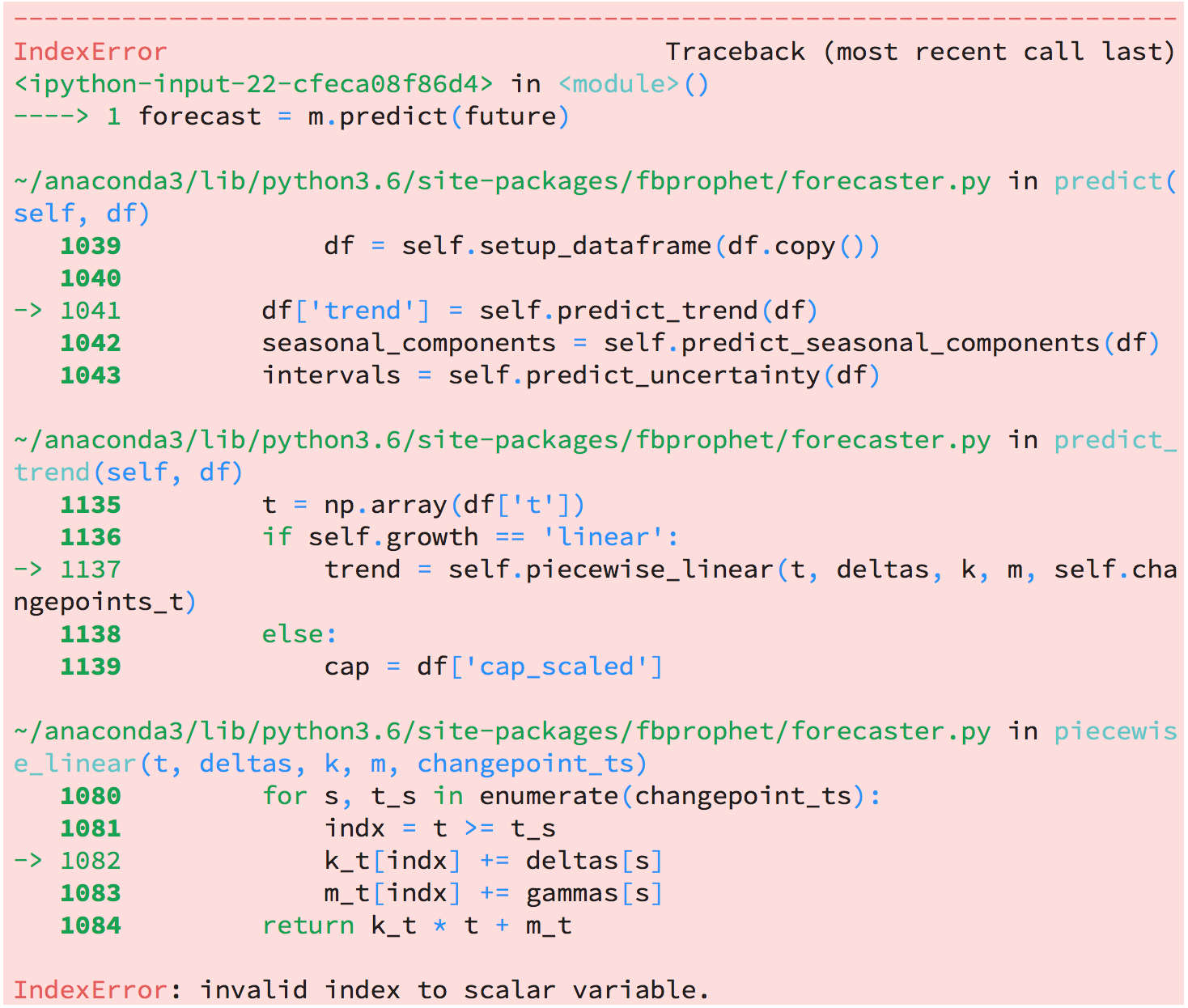Click the '<module>()' text
The width and height of the screenshot is (1188, 1008).
pos(634,84)
